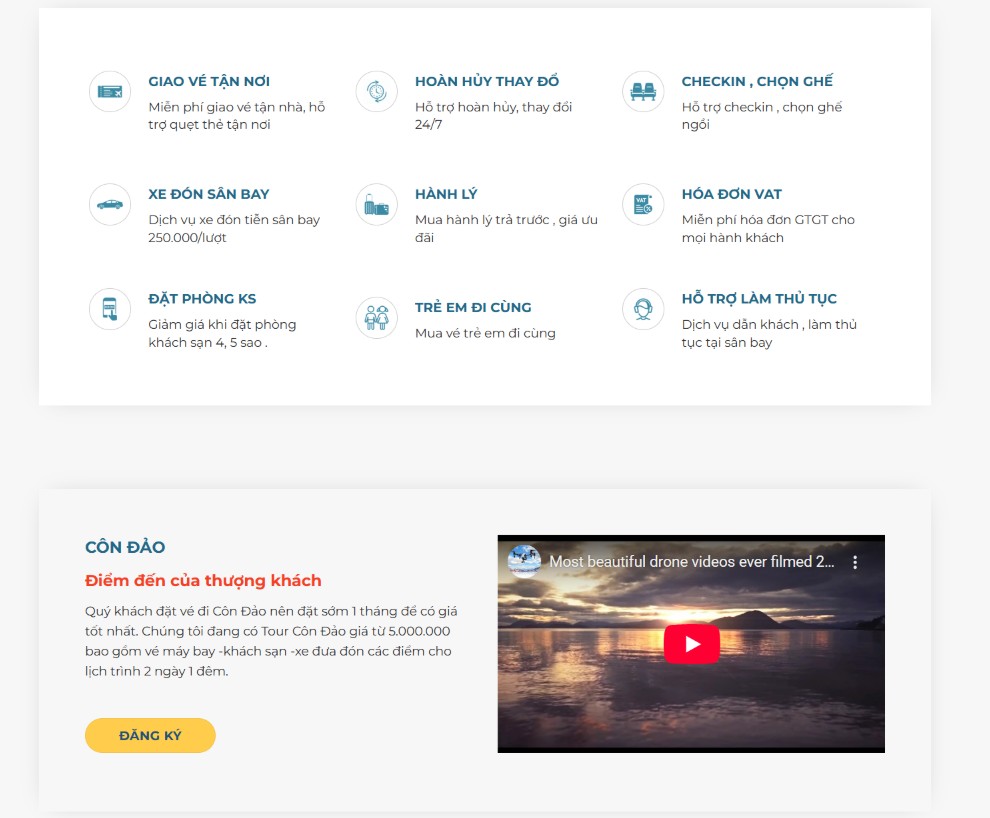Click the mobile hotel booking icon for ĐẶT PHÒNG KS
Image resolution: width=990 pixels, height=818 pixels.
[x=110, y=309]
